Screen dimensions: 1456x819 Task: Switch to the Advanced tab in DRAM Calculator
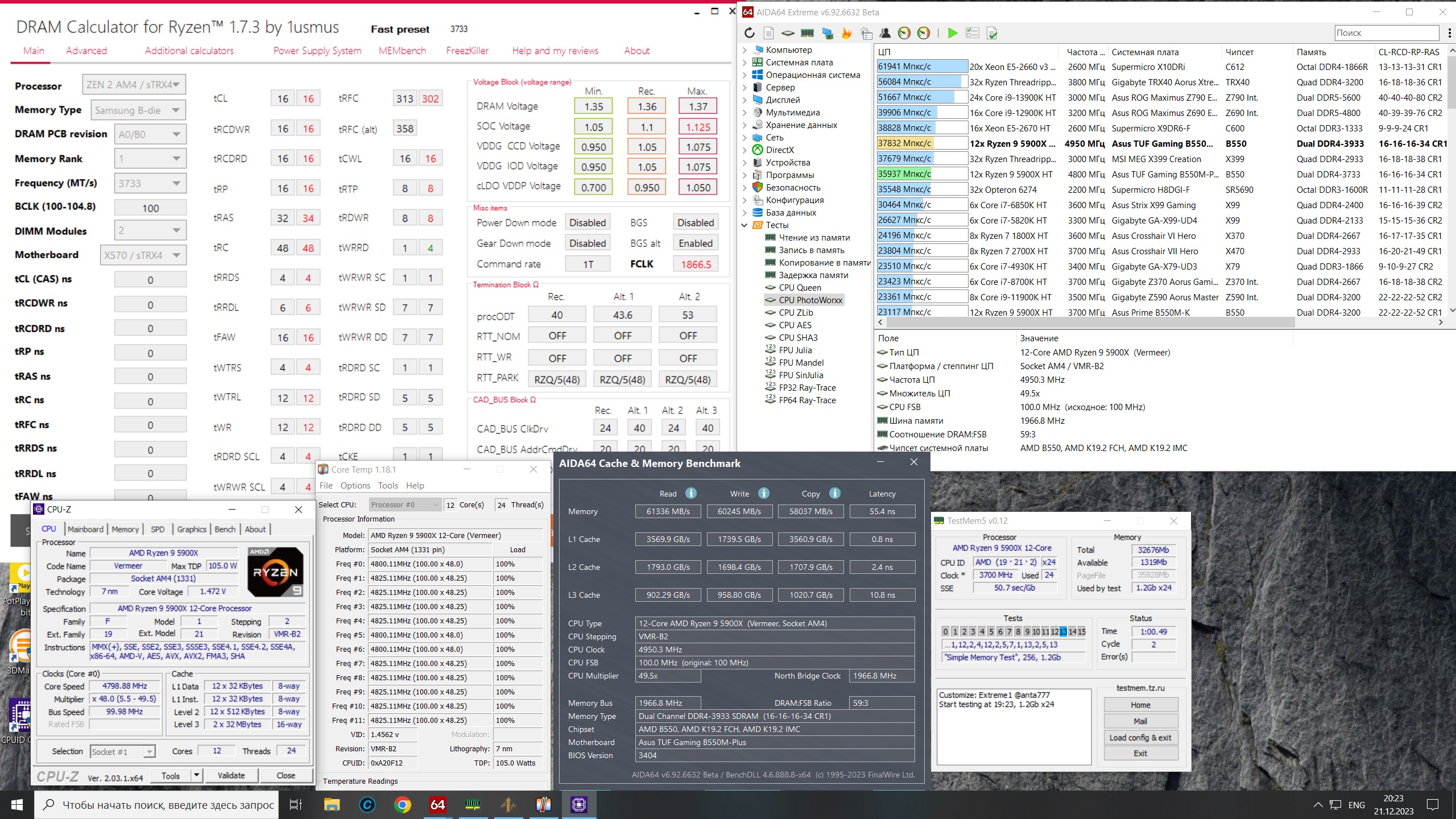click(x=86, y=51)
